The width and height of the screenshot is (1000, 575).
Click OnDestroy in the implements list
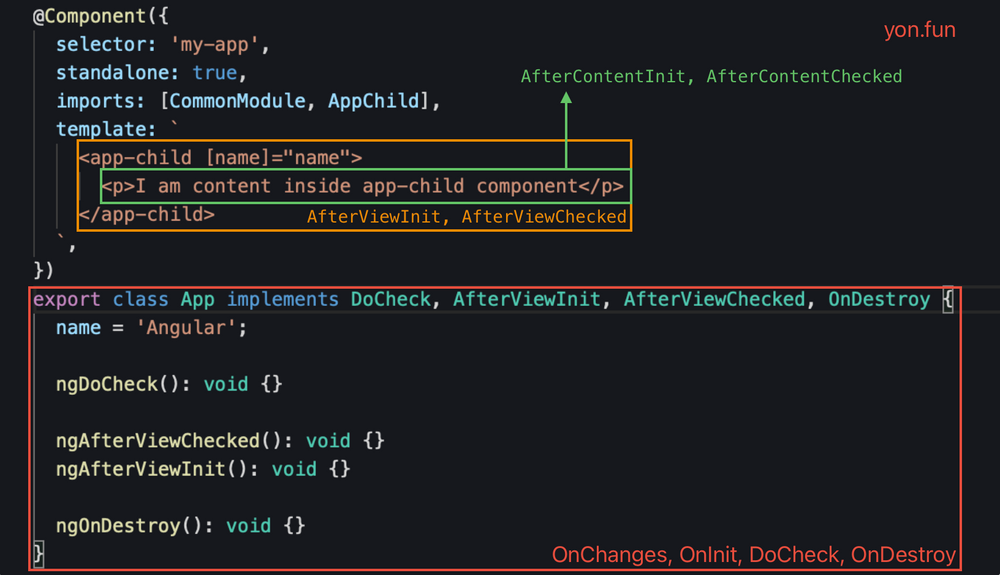(879, 299)
